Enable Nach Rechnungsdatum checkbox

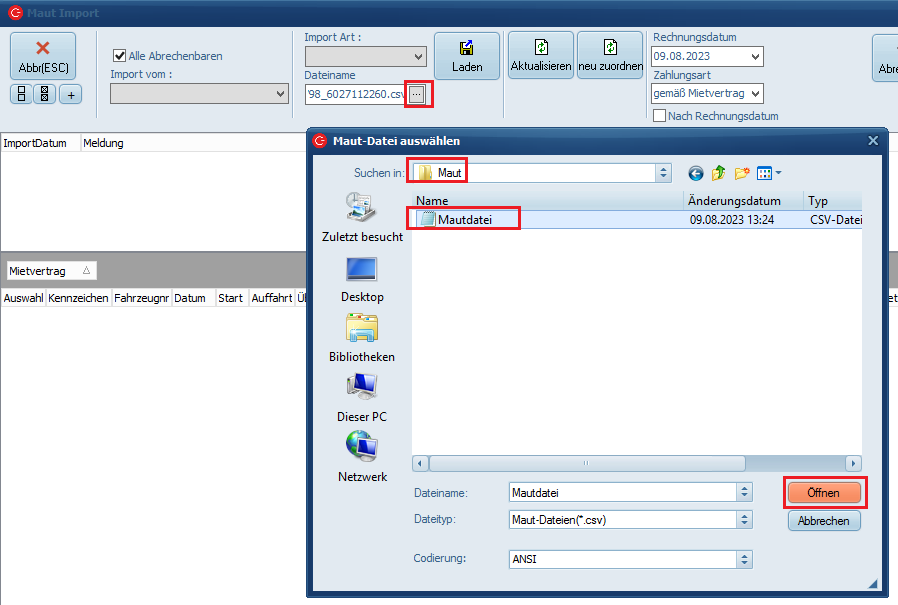[x=660, y=116]
